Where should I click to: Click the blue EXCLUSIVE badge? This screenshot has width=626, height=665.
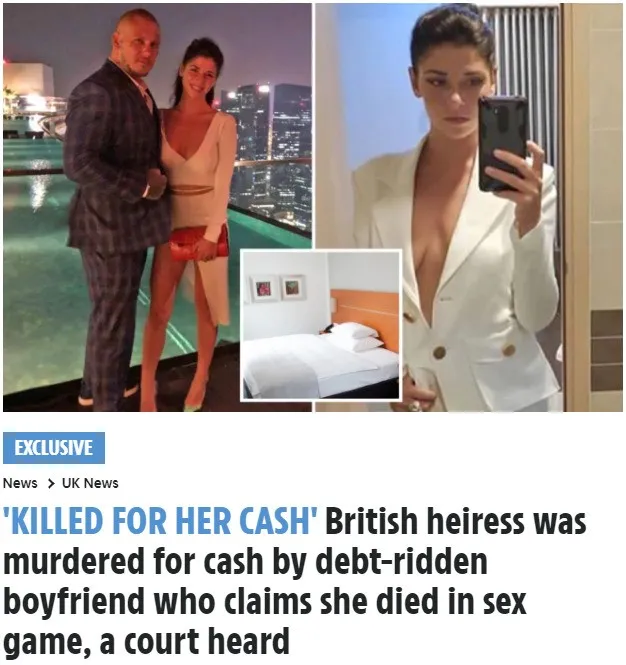coord(54,448)
